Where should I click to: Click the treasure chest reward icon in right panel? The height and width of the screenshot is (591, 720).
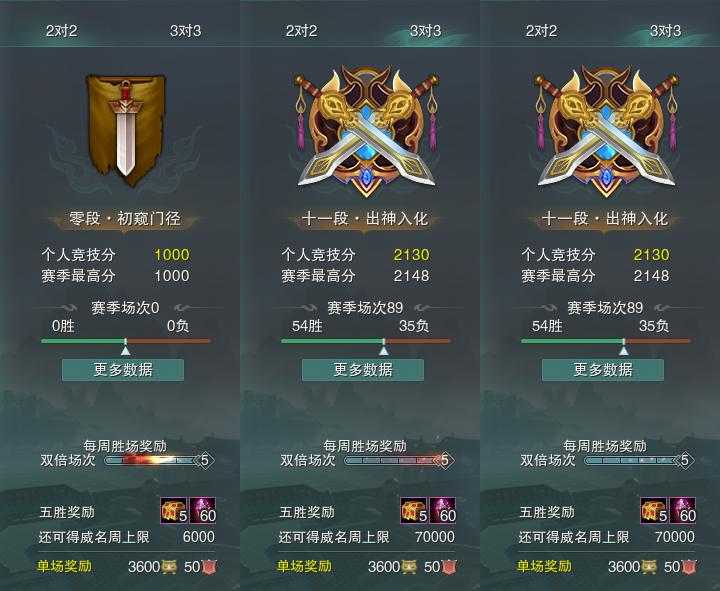[x=654, y=510]
